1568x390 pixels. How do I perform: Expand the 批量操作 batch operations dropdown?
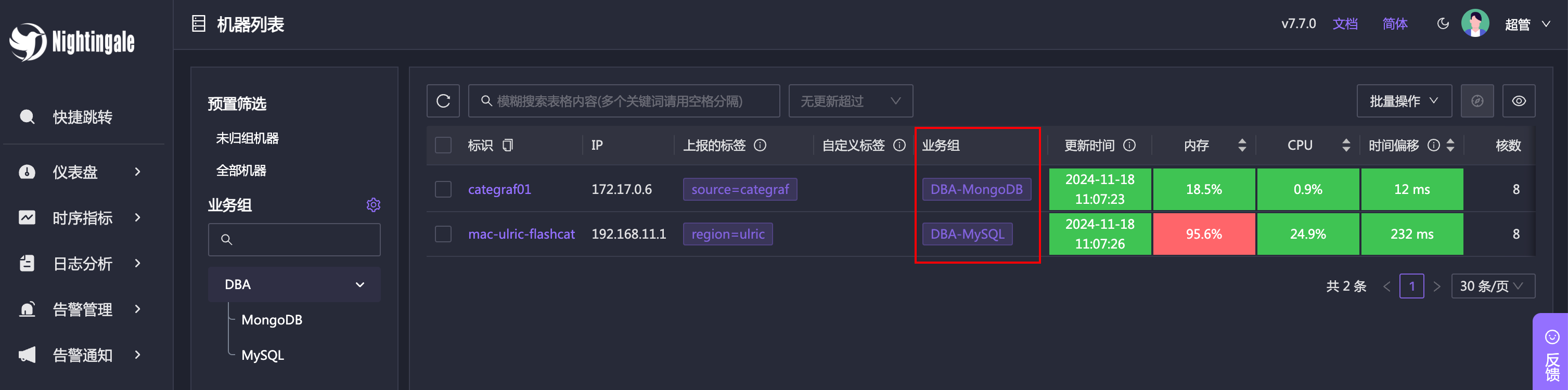coord(1404,101)
